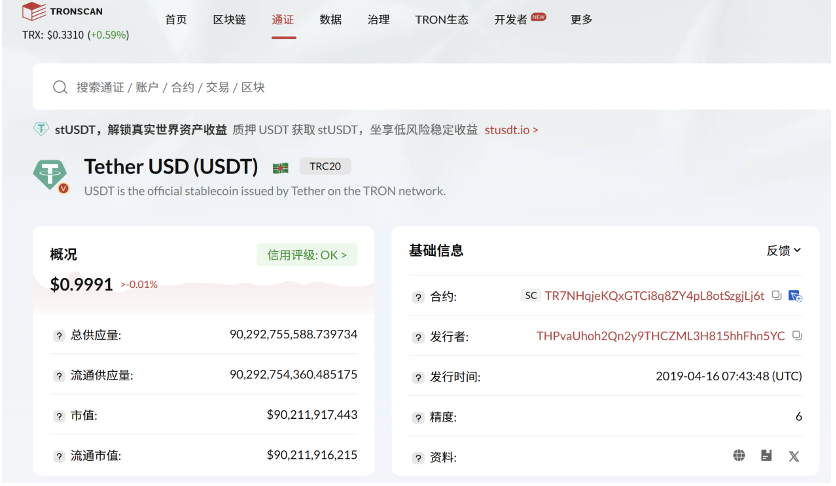Click the $0.9991 price value

(82, 285)
